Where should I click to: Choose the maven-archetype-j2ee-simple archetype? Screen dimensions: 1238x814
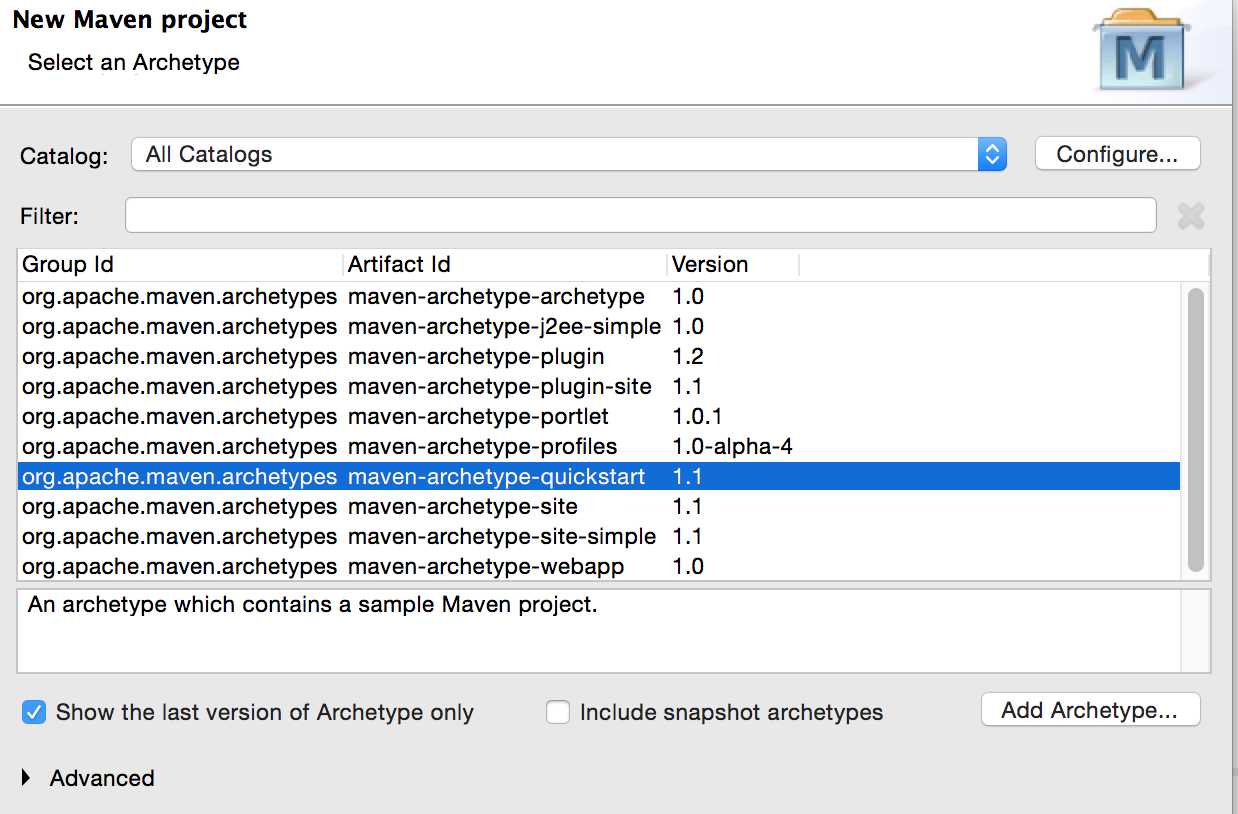pos(504,327)
